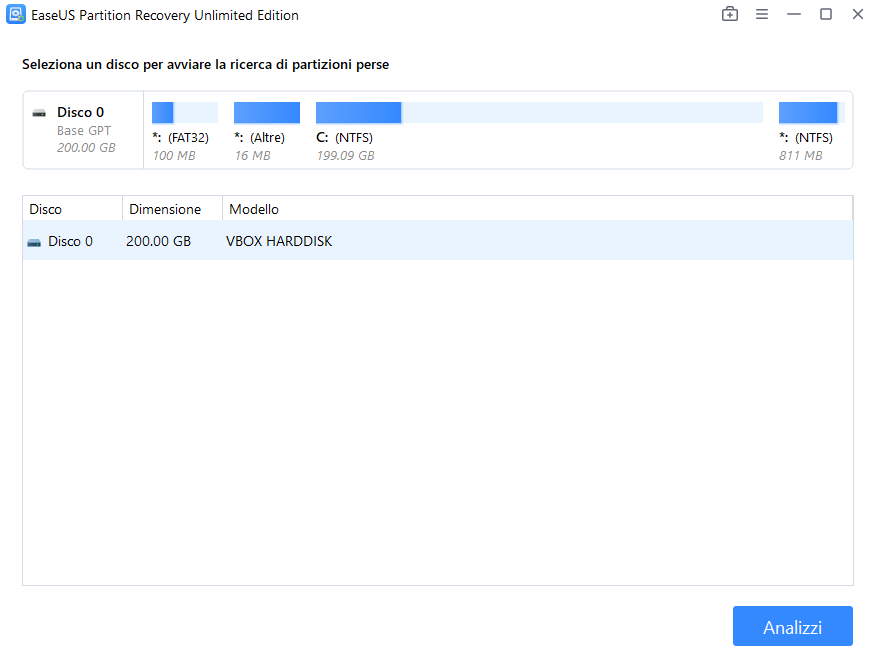Image resolution: width=874 pixels, height=667 pixels.
Task: Click the 199.09 GB size label
Action: 346,155
